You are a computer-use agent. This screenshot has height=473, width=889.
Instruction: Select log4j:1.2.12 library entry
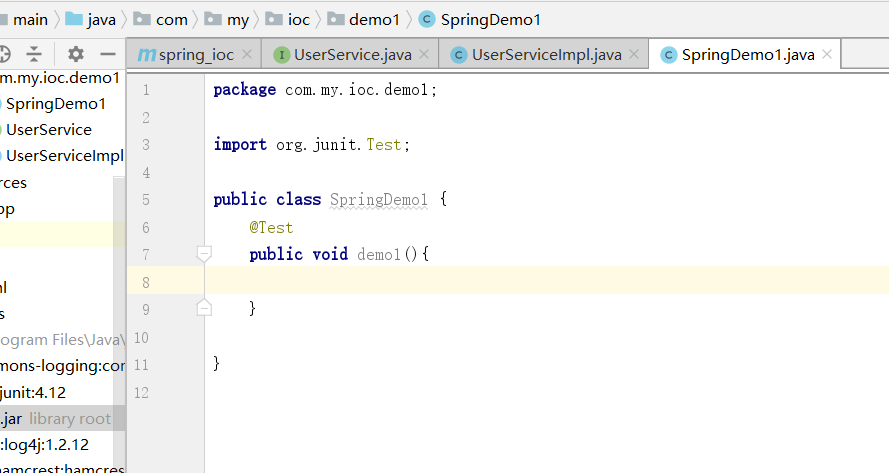(x=45, y=445)
